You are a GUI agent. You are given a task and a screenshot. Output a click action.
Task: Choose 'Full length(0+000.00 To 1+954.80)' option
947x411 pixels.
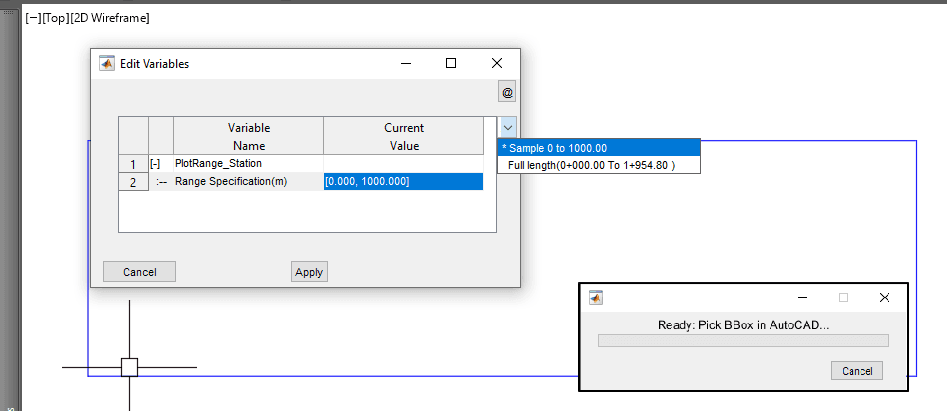[599, 164]
